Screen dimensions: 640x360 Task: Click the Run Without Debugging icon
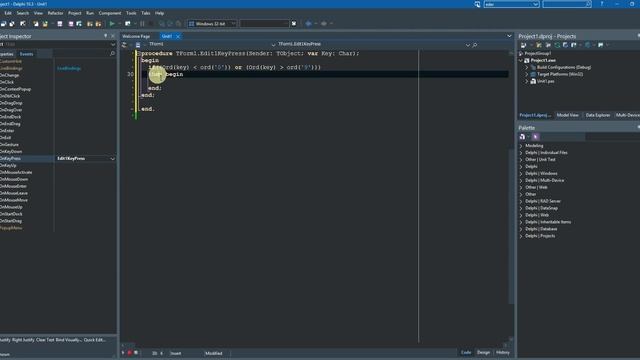pos(128,24)
